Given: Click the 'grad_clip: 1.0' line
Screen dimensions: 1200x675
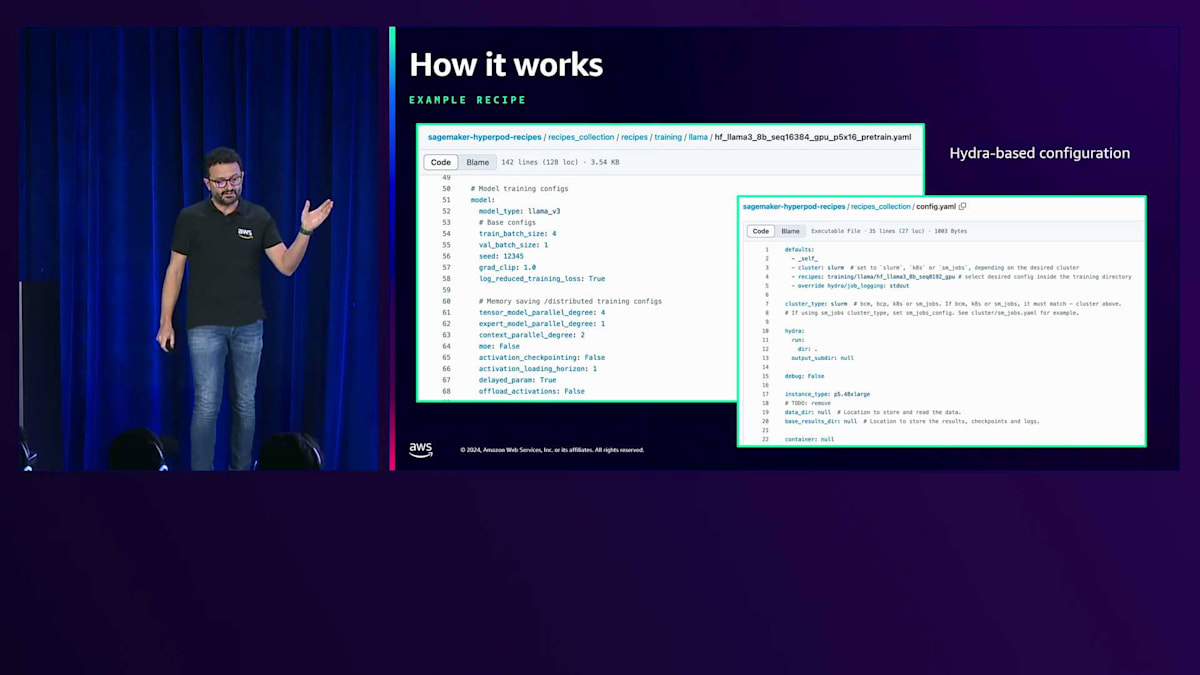Looking at the screenshot, I should [x=508, y=267].
